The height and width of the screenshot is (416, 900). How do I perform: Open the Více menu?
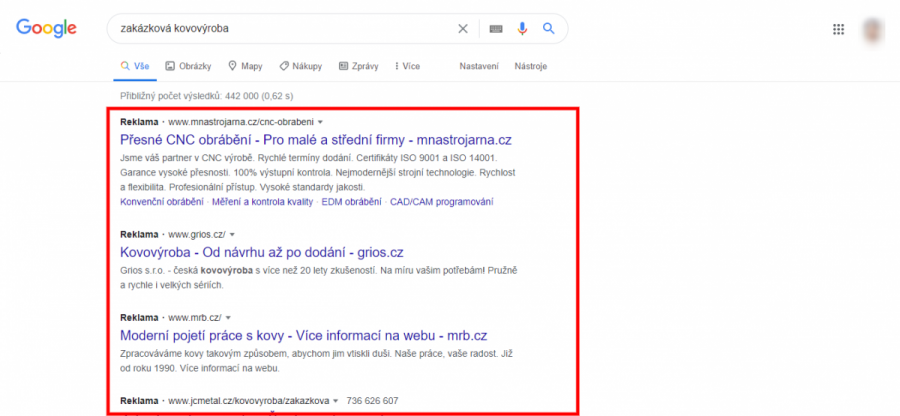pos(408,67)
